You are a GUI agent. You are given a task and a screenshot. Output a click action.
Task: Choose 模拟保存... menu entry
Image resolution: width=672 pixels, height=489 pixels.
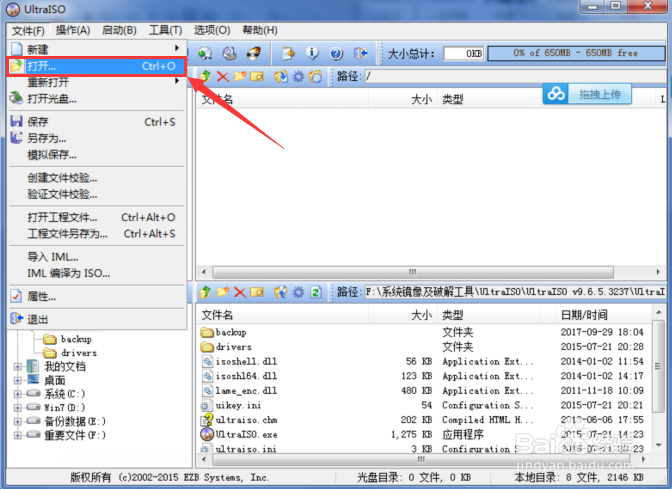[x=97, y=155]
